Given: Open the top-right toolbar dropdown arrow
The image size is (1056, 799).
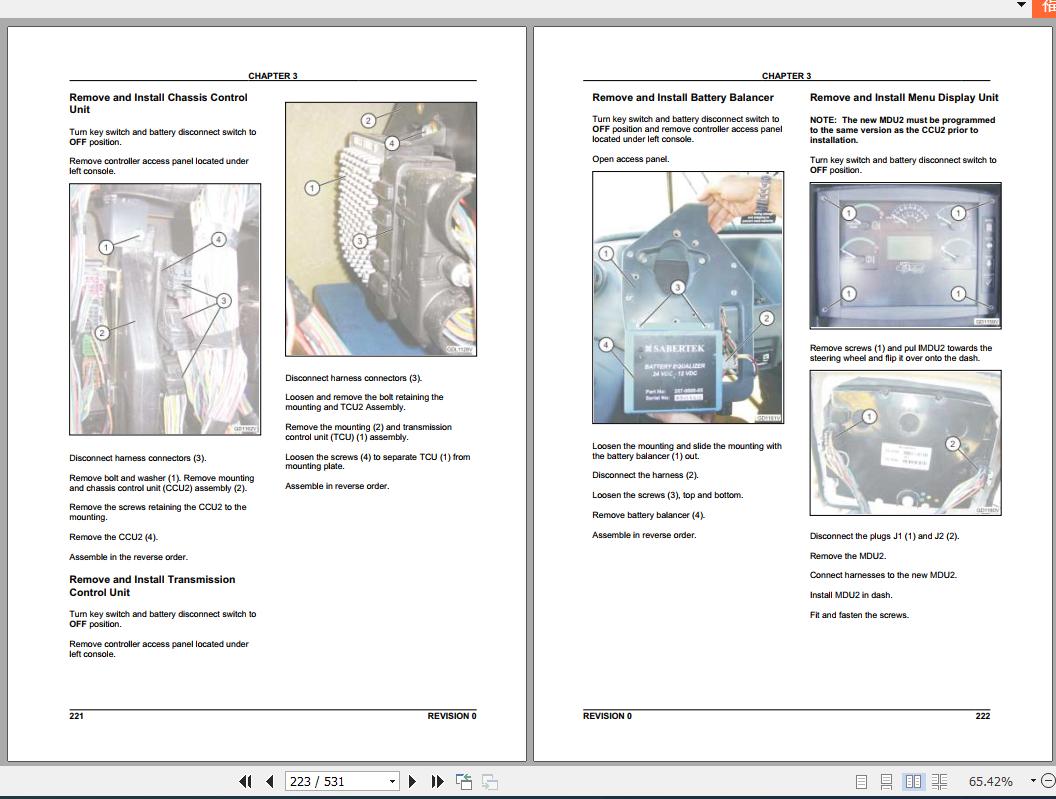Looking at the screenshot, I should tap(1022, 5).
